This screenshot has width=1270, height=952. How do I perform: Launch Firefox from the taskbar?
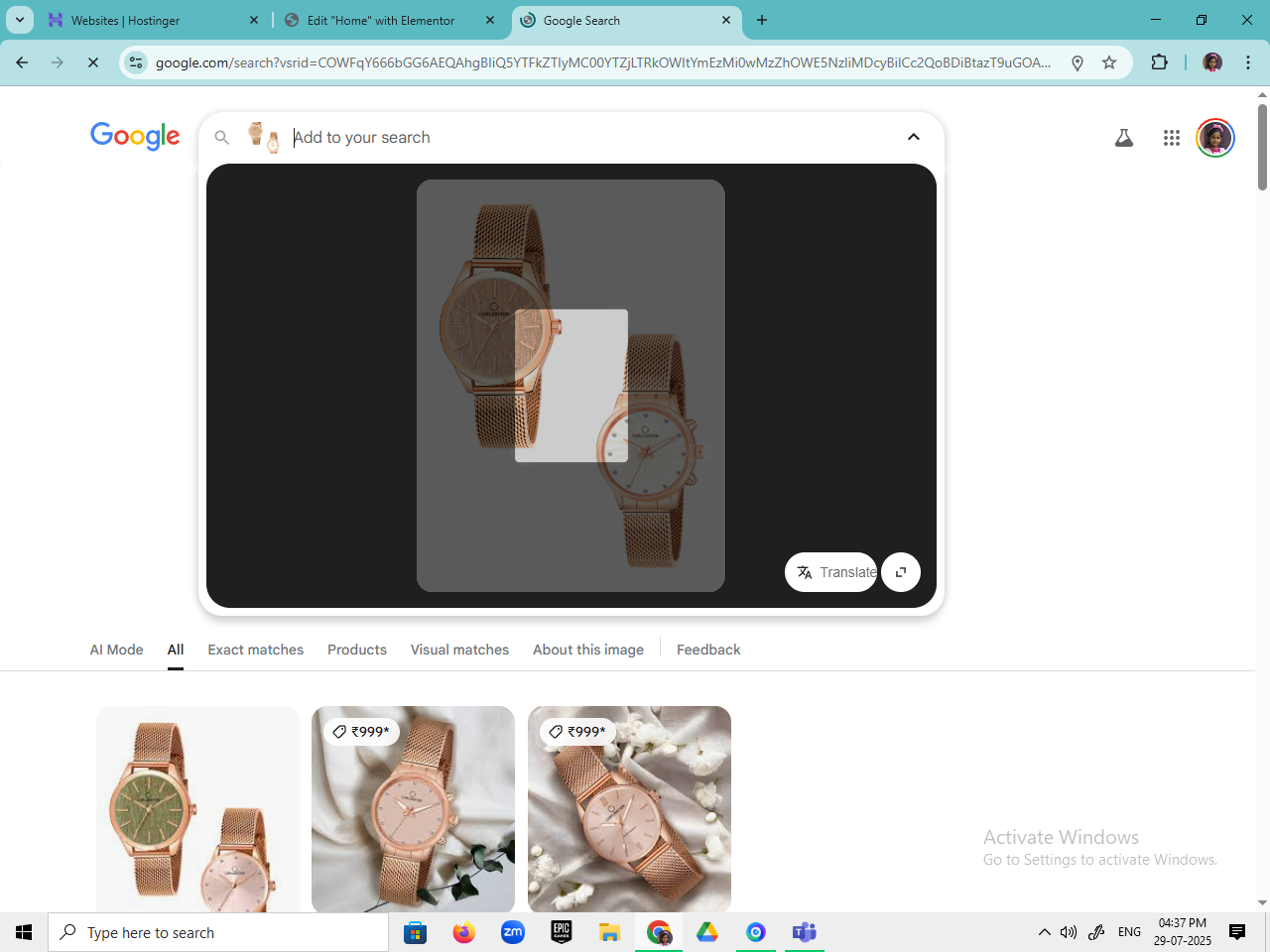tap(463, 932)
